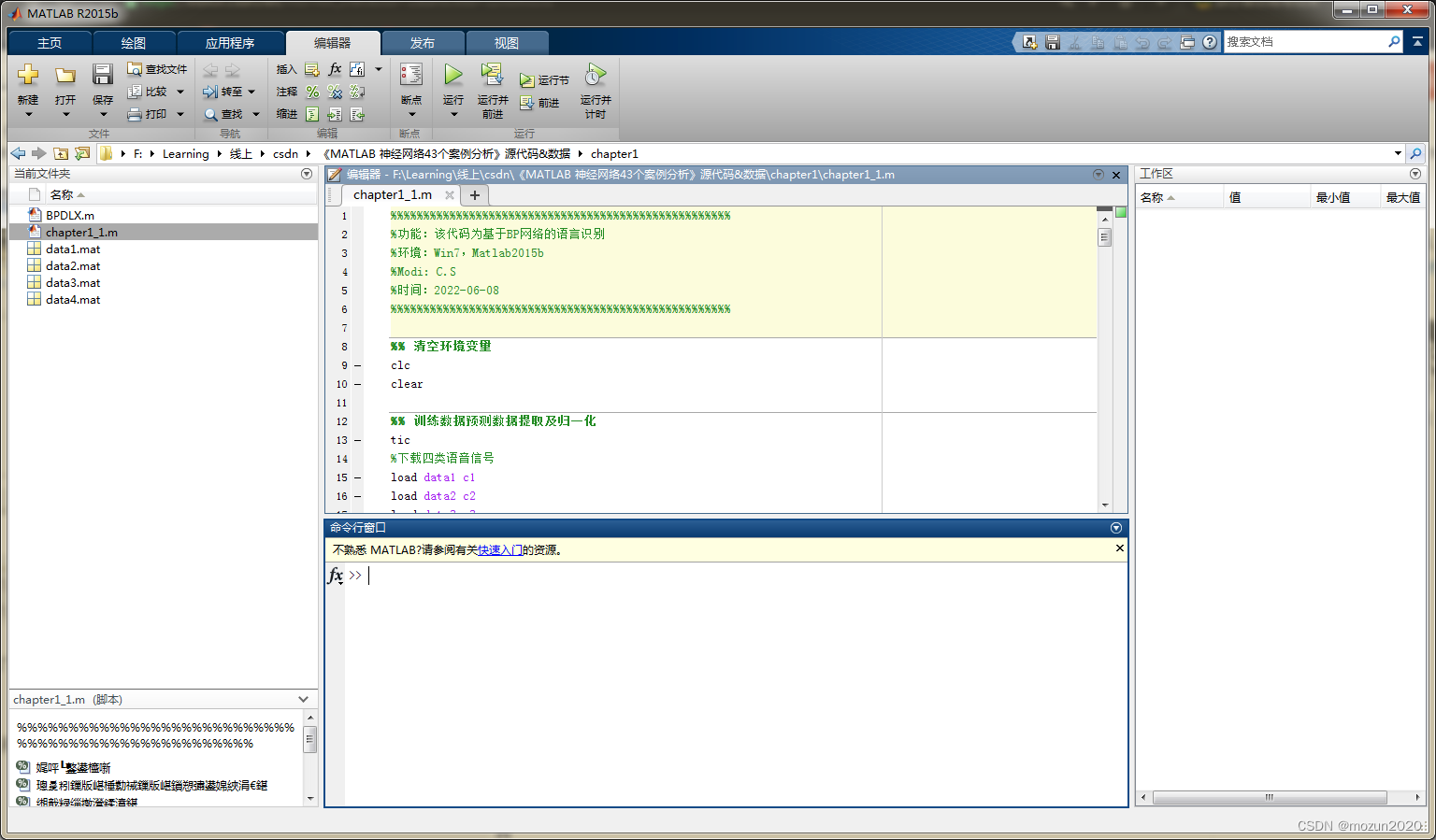
Task: Toggle breakpoint dash on line 10
Action: [x=357, y=384]
